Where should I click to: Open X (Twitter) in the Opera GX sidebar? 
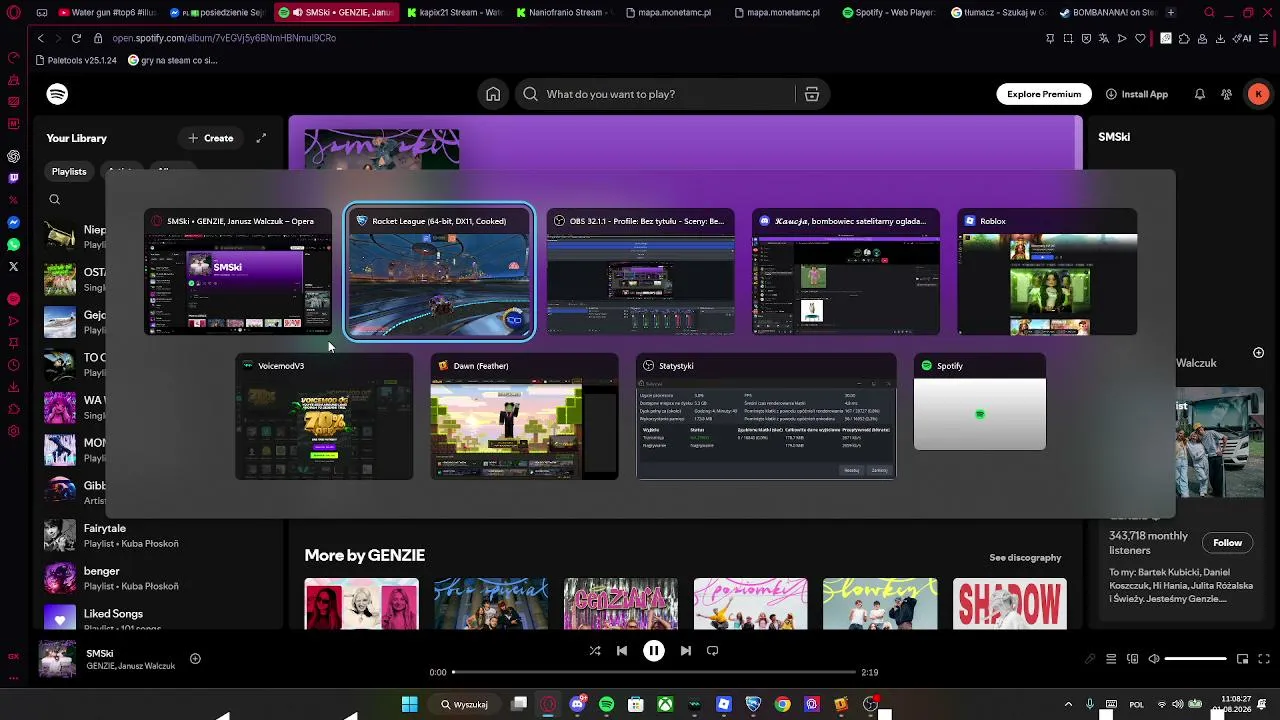click(x=14, y=266)
